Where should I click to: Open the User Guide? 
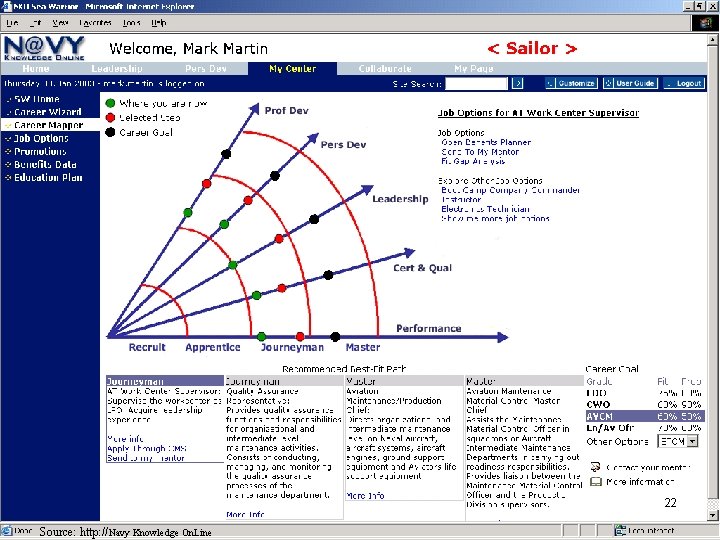pos(630,83)
